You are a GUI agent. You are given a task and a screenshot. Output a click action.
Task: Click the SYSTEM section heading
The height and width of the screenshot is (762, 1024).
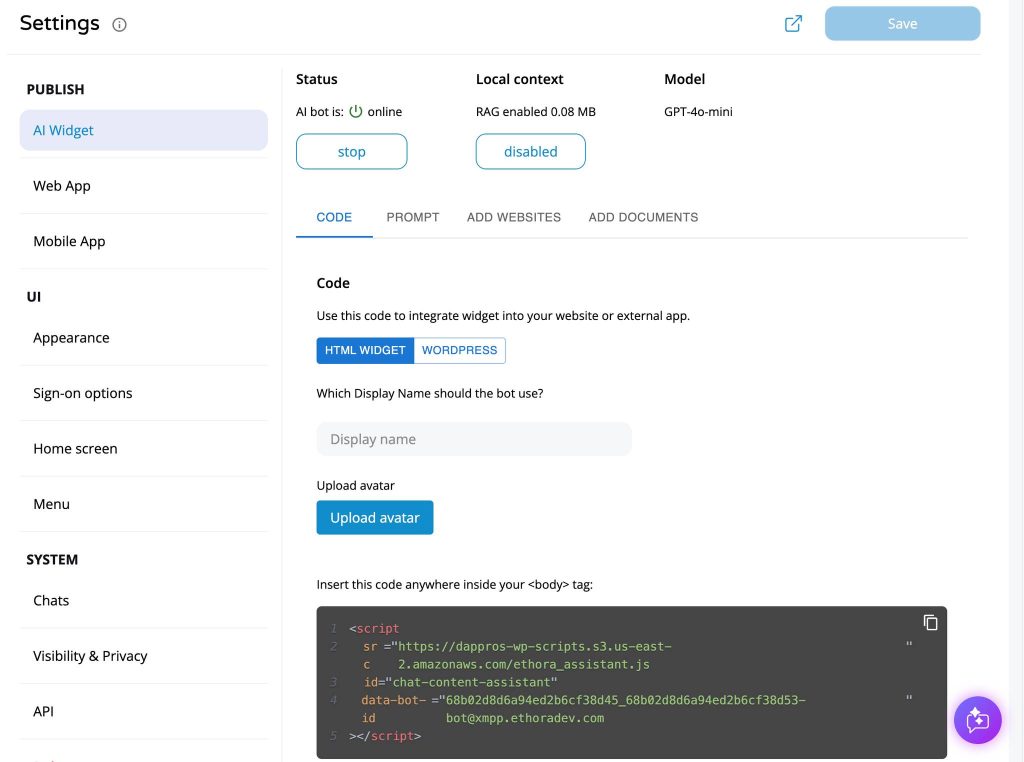[52, 560]
